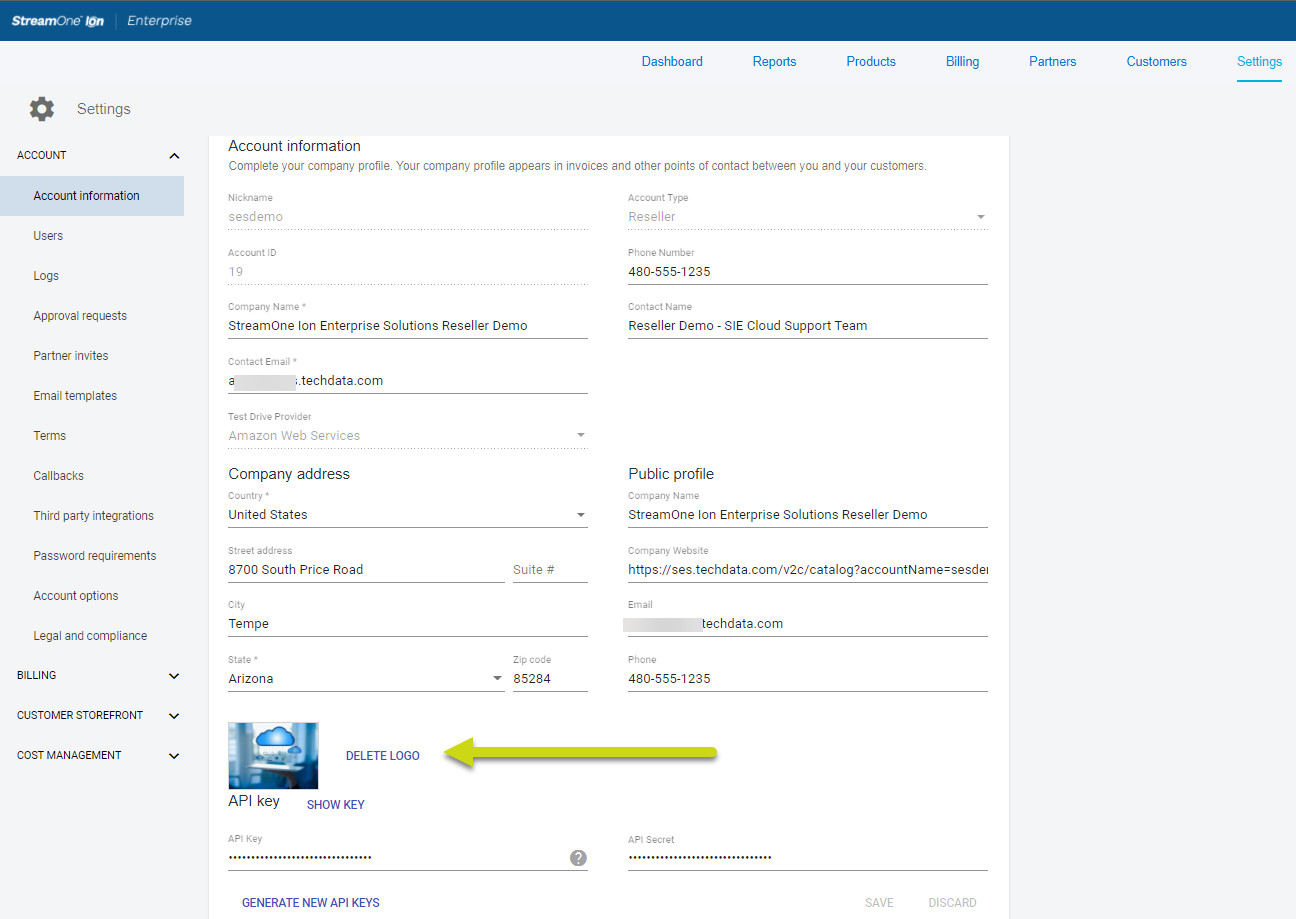The width and height of the screenshot is (1296, 919).
Task: Click the Contact Email field
Action: 408,381
